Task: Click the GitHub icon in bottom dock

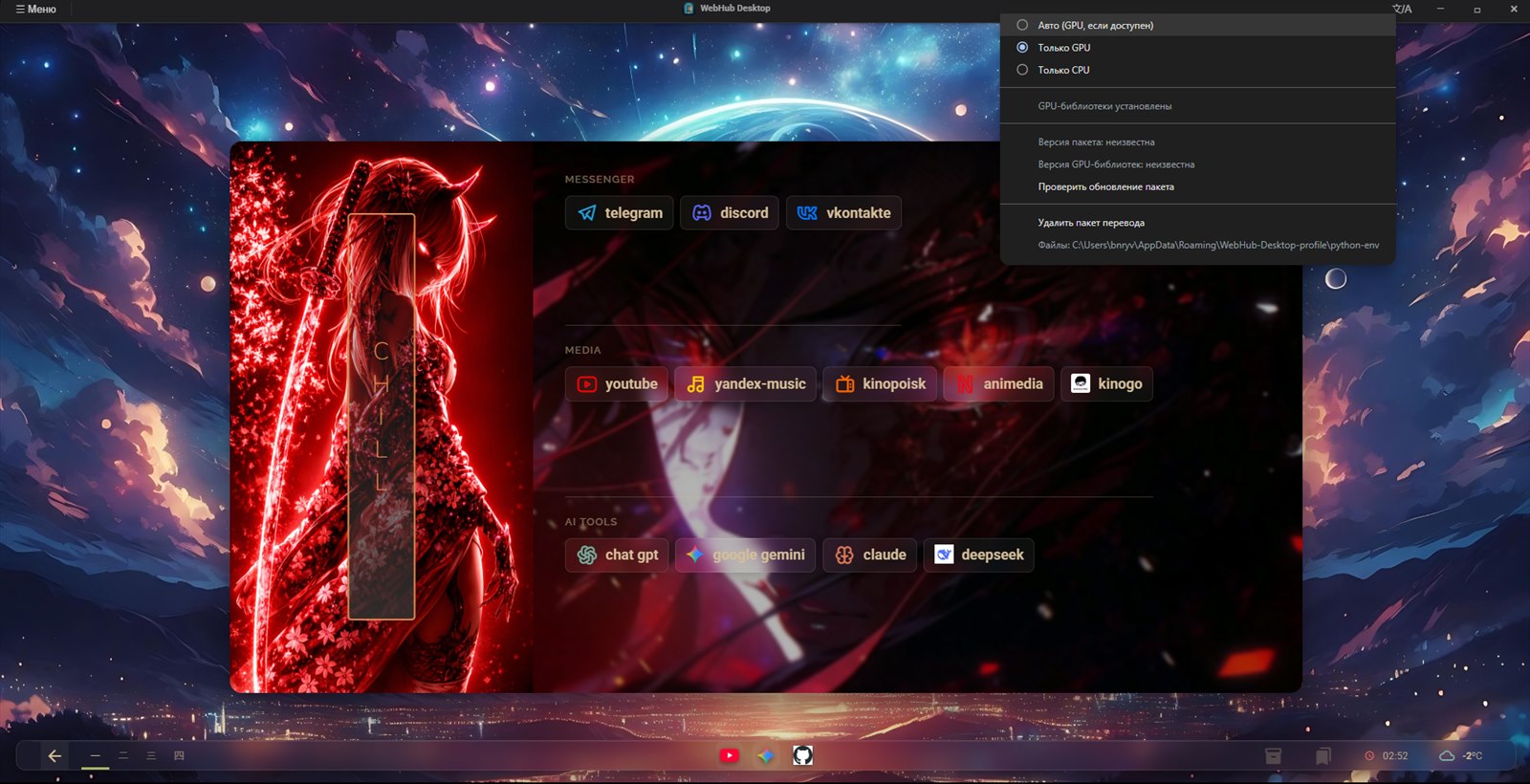Action: click(802, 755)
